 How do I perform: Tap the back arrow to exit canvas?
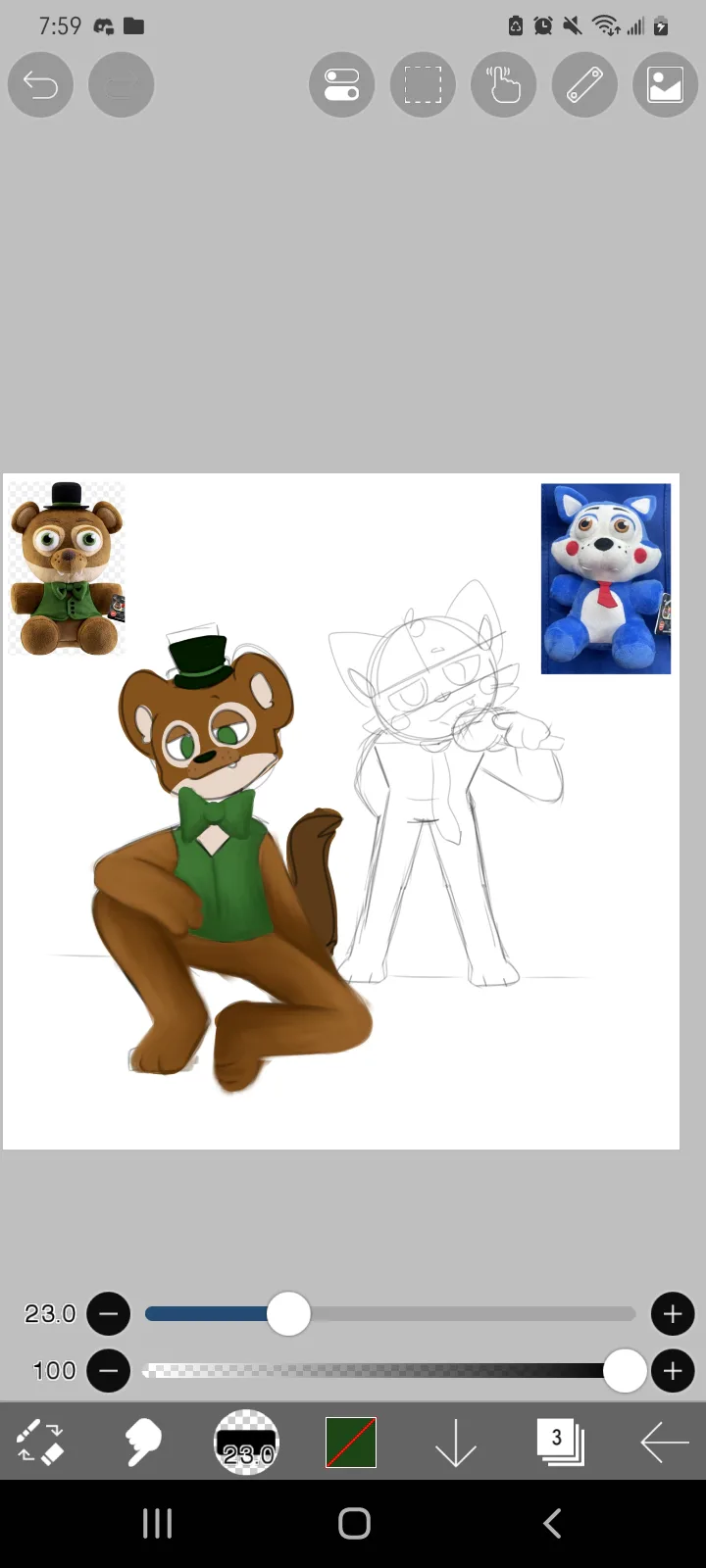tap(664, 1443)
